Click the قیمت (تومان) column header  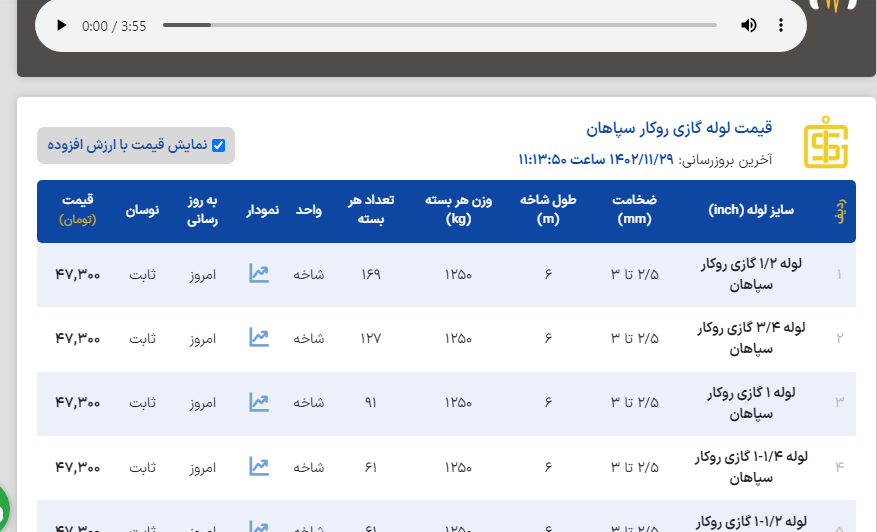click(x=77, y=210)
